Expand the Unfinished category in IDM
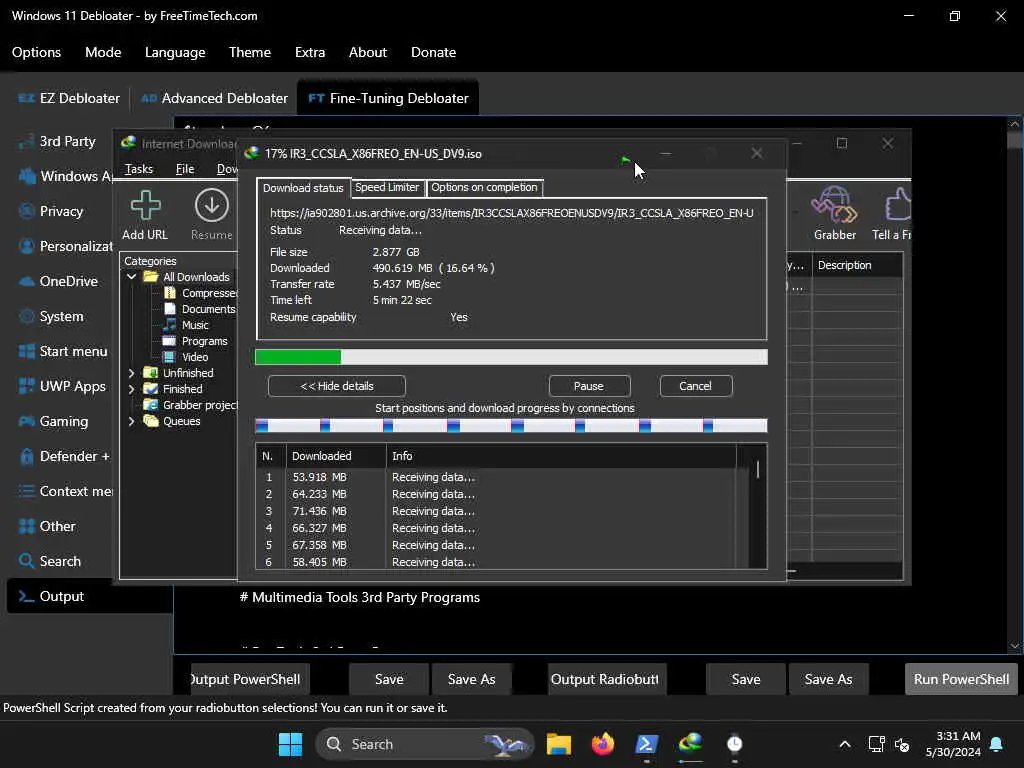Image resolution: width=1024 pixels, height=768 pixels. coord(131,373)
